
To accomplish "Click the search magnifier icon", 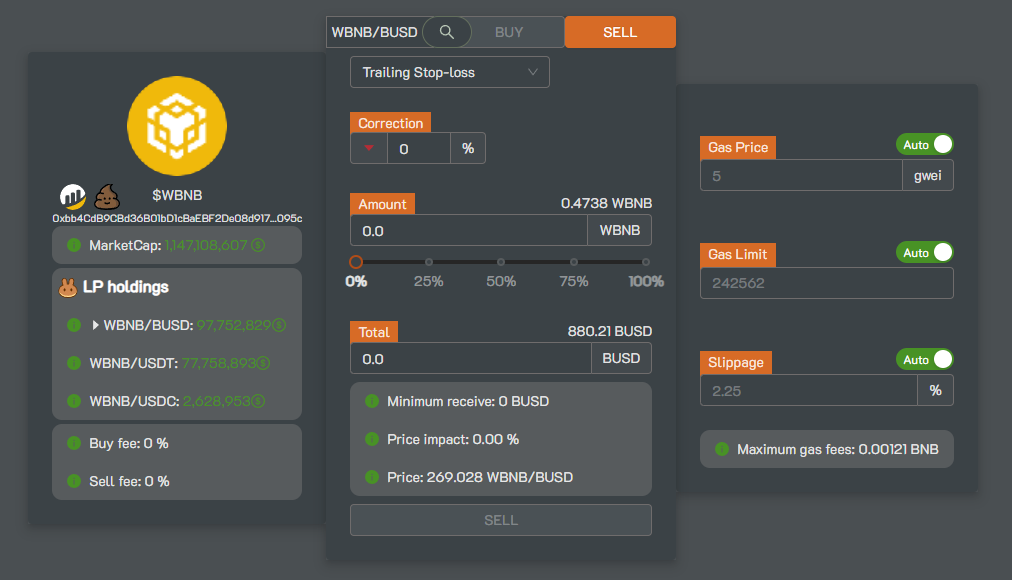I will (x=447, y=32).
